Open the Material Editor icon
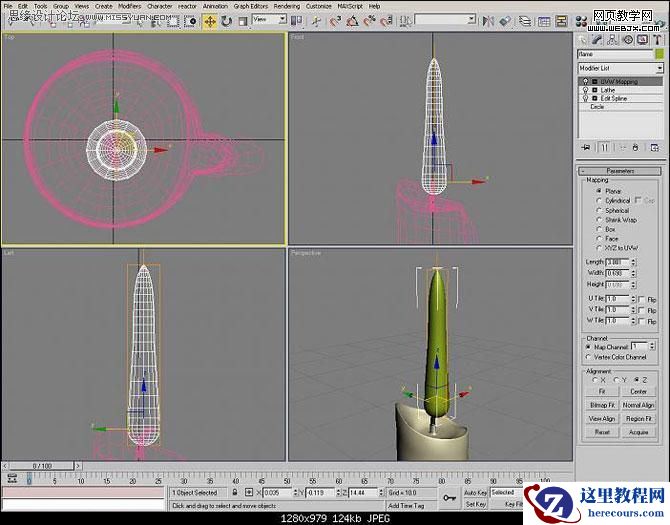670x525 pixels. [x=581, y=21]
